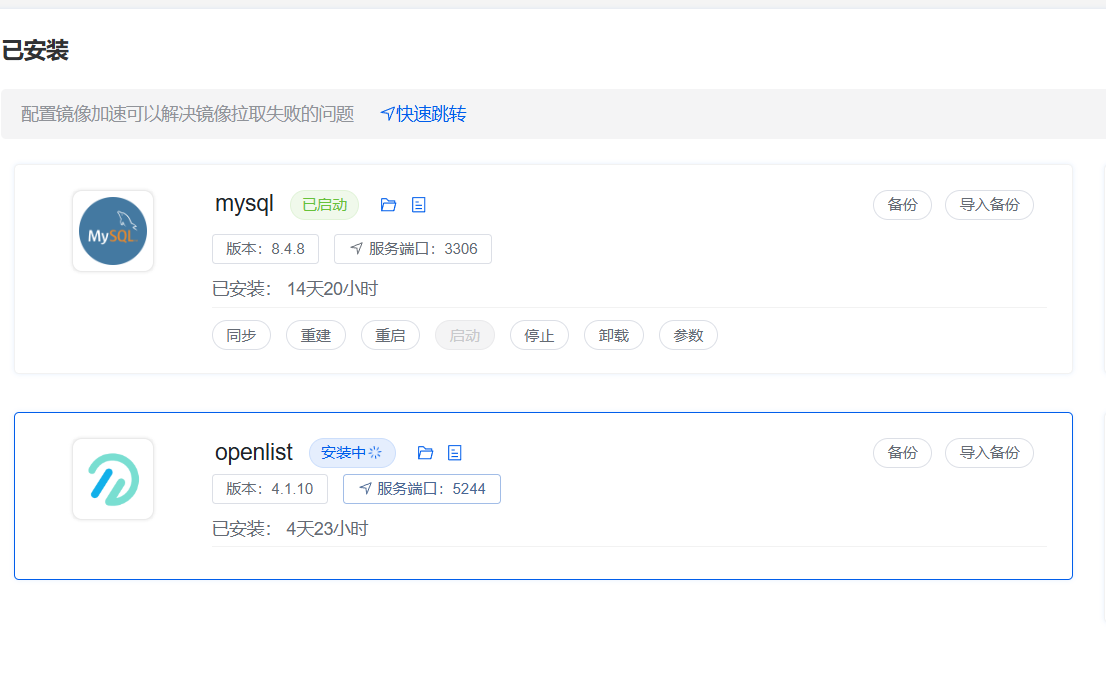Screen dimensions: 1106x699
Task: Jump to openlist 服务端口 5244
Action: click(421, 489)
